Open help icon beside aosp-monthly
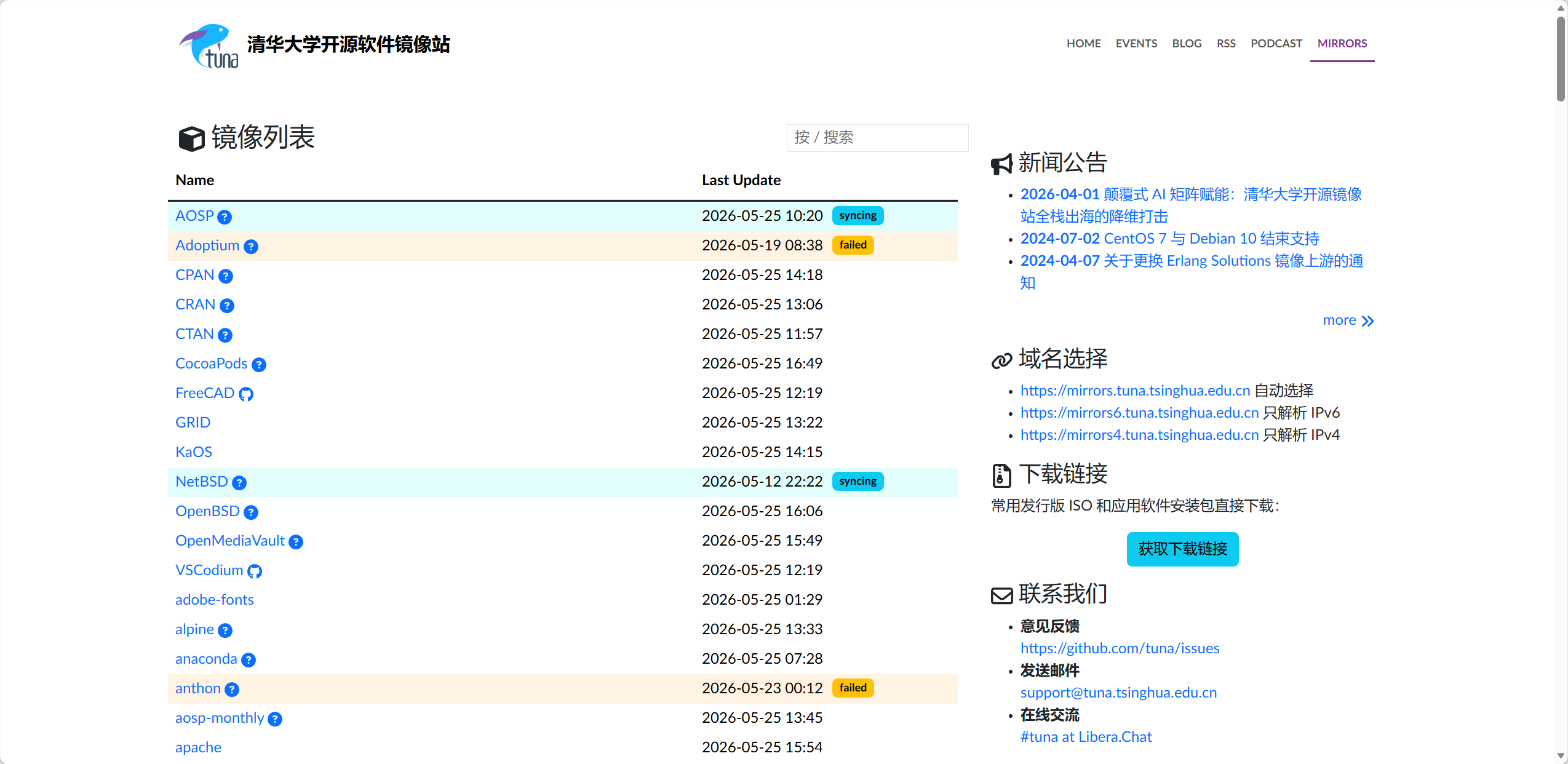The image size is (1568, 764). click(275, 719)
